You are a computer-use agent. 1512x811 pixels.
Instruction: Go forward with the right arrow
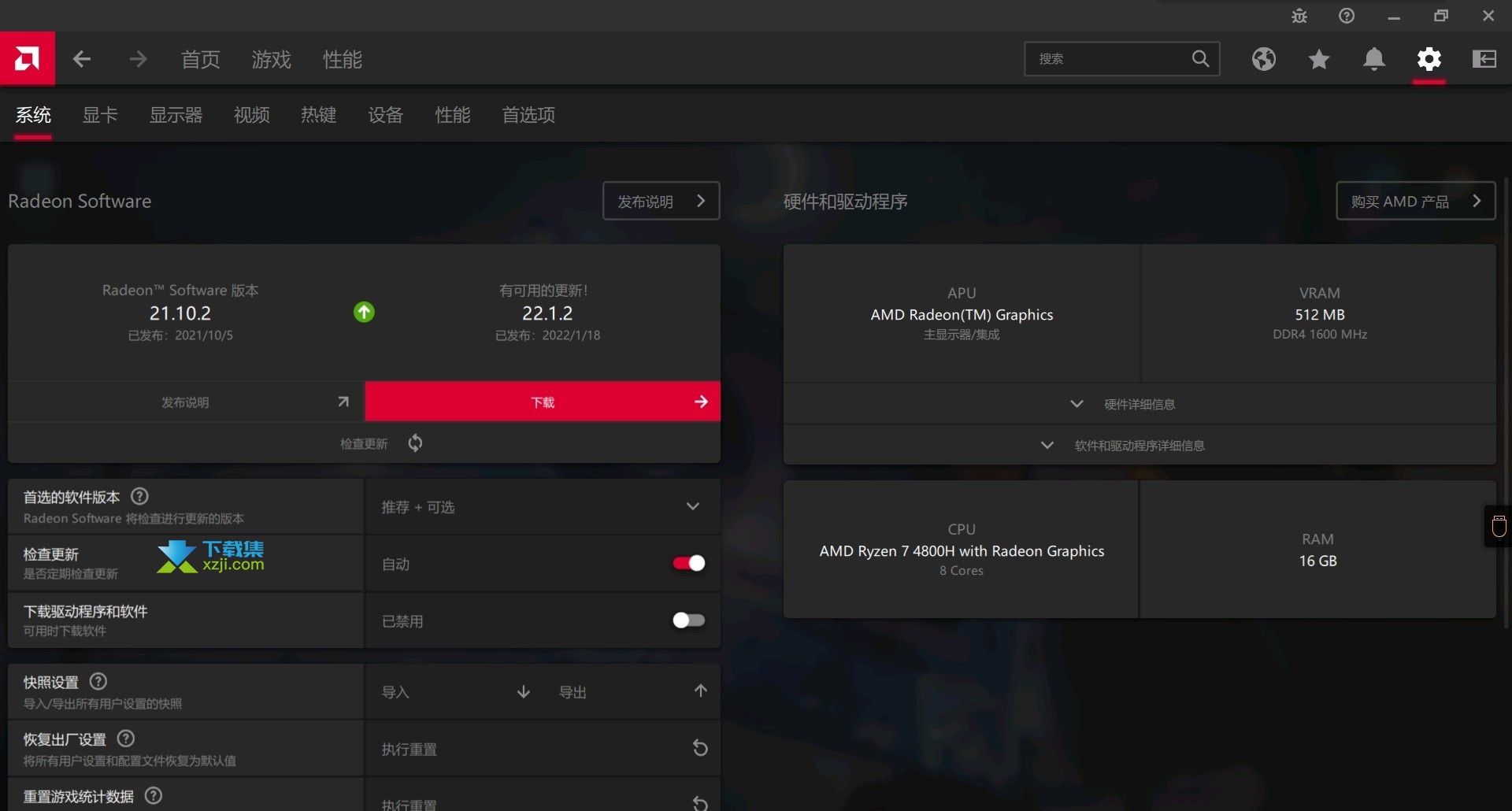(x=138, y=59)
